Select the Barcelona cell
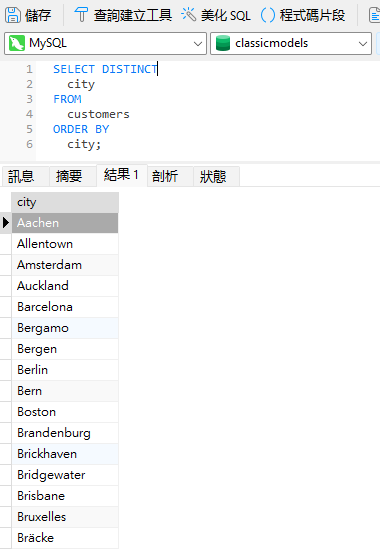Viewport: 380px width, 553px height. [65, 307]
